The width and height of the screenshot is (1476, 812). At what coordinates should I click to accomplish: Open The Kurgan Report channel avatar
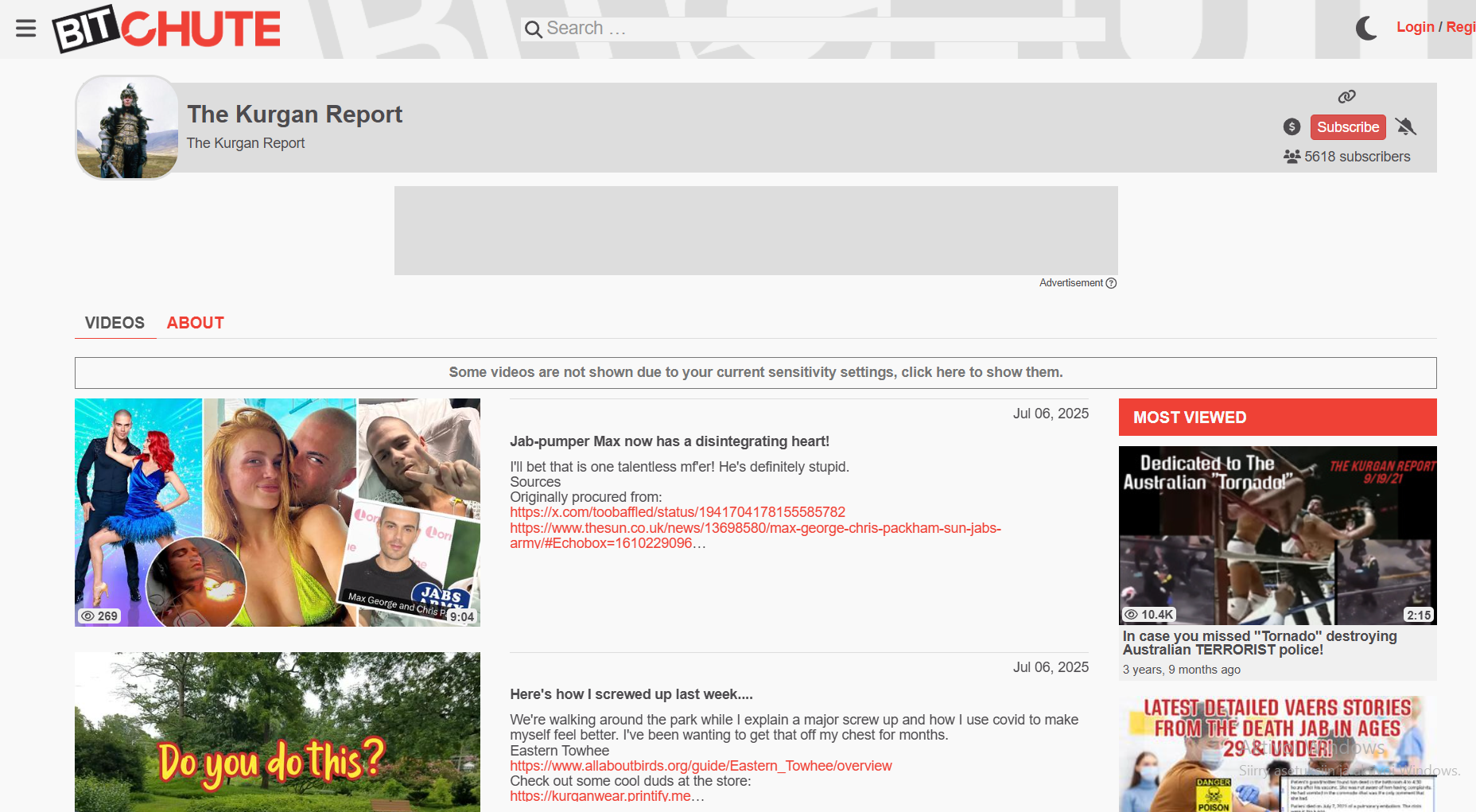coord(127,127)
